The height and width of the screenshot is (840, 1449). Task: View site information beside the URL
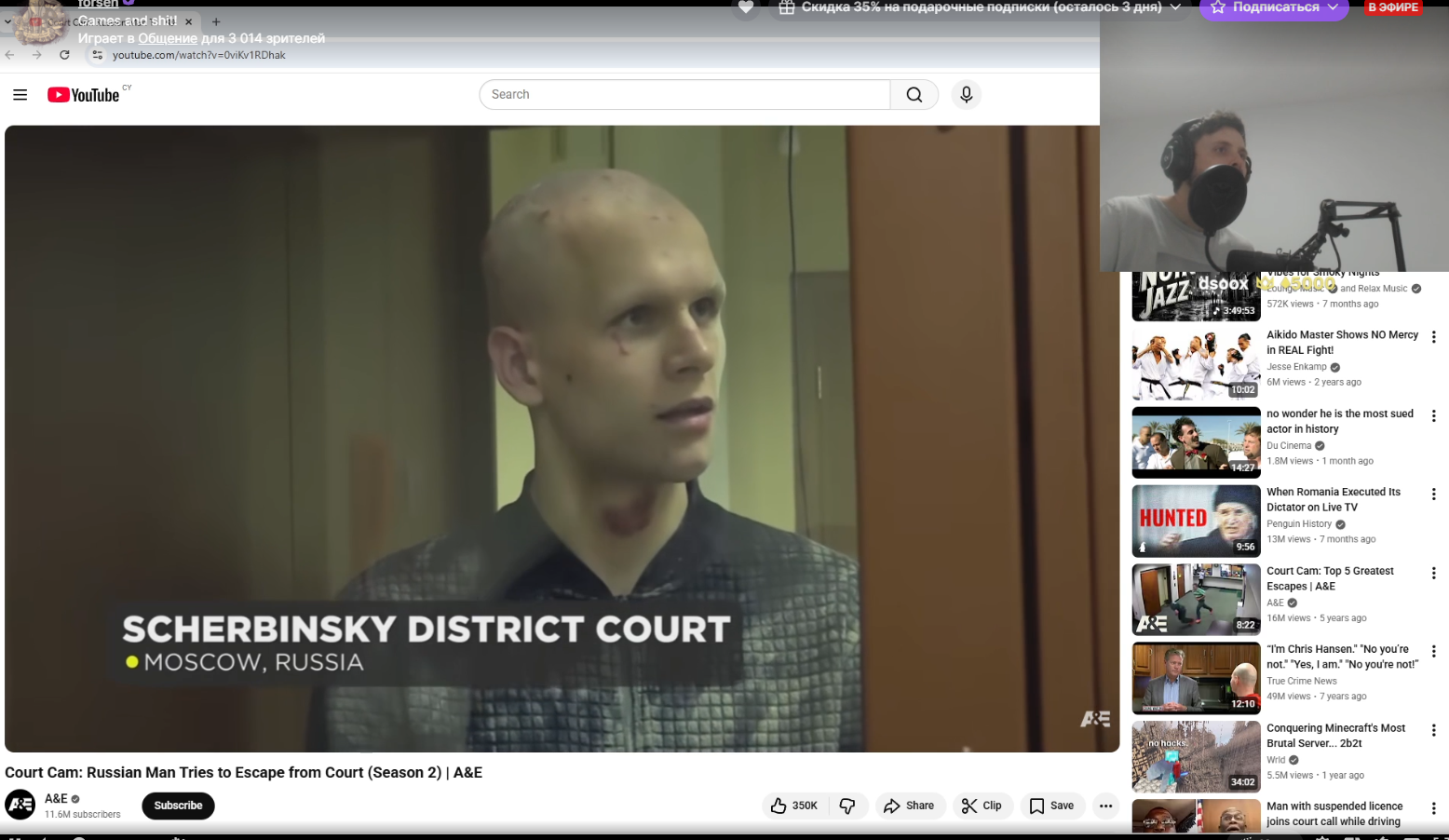pyautogui.click(x=97, y=55)
